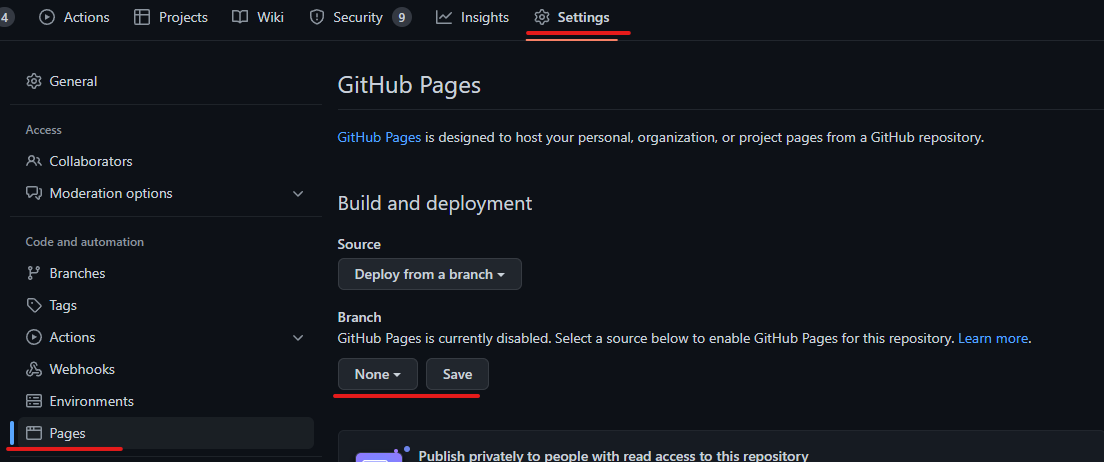The width and height of the screenshot is (1104, 462).
Task: Click the Branches git-branch icon
Action: click(34, 273)
